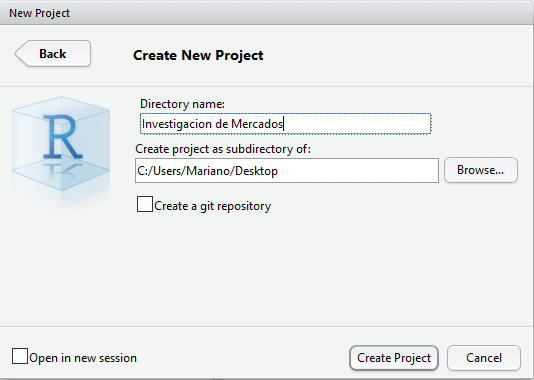Place the cursor after the word Mercados
Viewport: 534px width, 380px height.
(x=284, y=124)
